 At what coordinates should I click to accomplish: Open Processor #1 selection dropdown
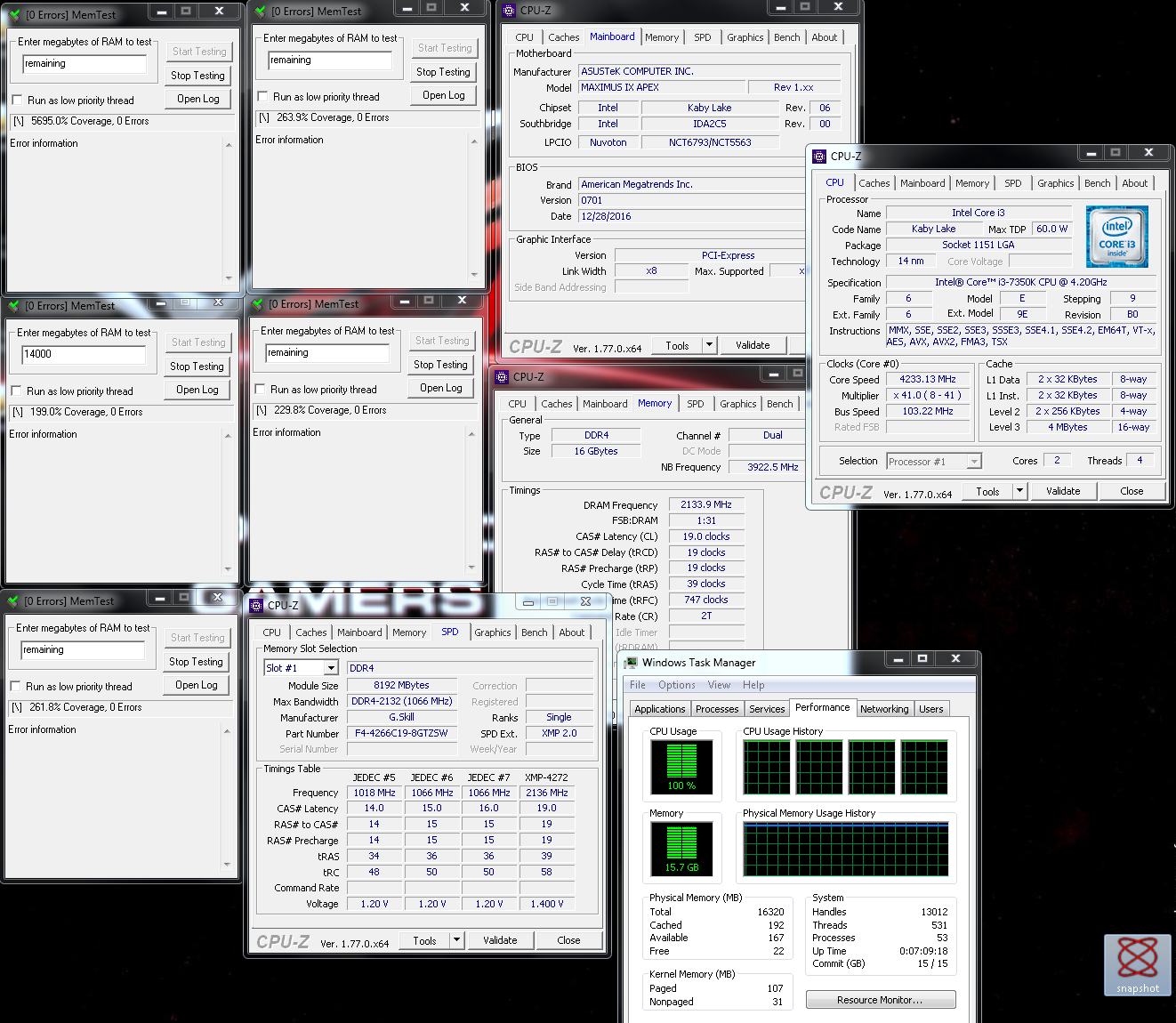tap(974, 462)
